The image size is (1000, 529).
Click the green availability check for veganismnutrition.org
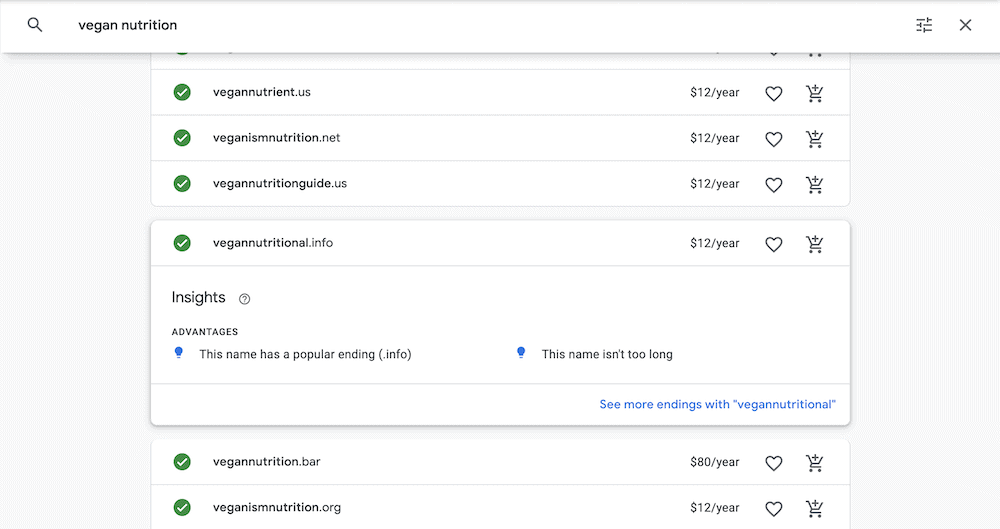182,507
